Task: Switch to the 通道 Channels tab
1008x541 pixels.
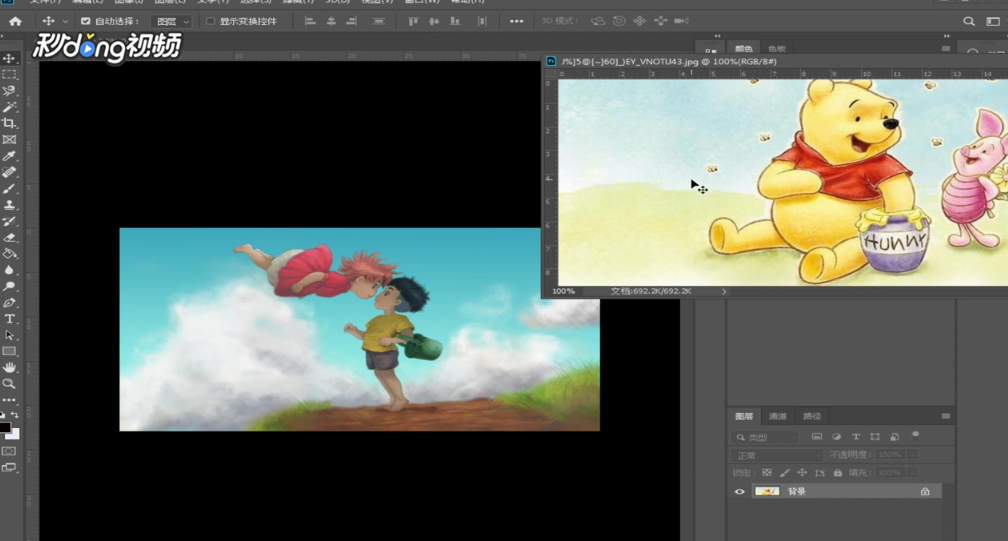Action: point(778,416)
